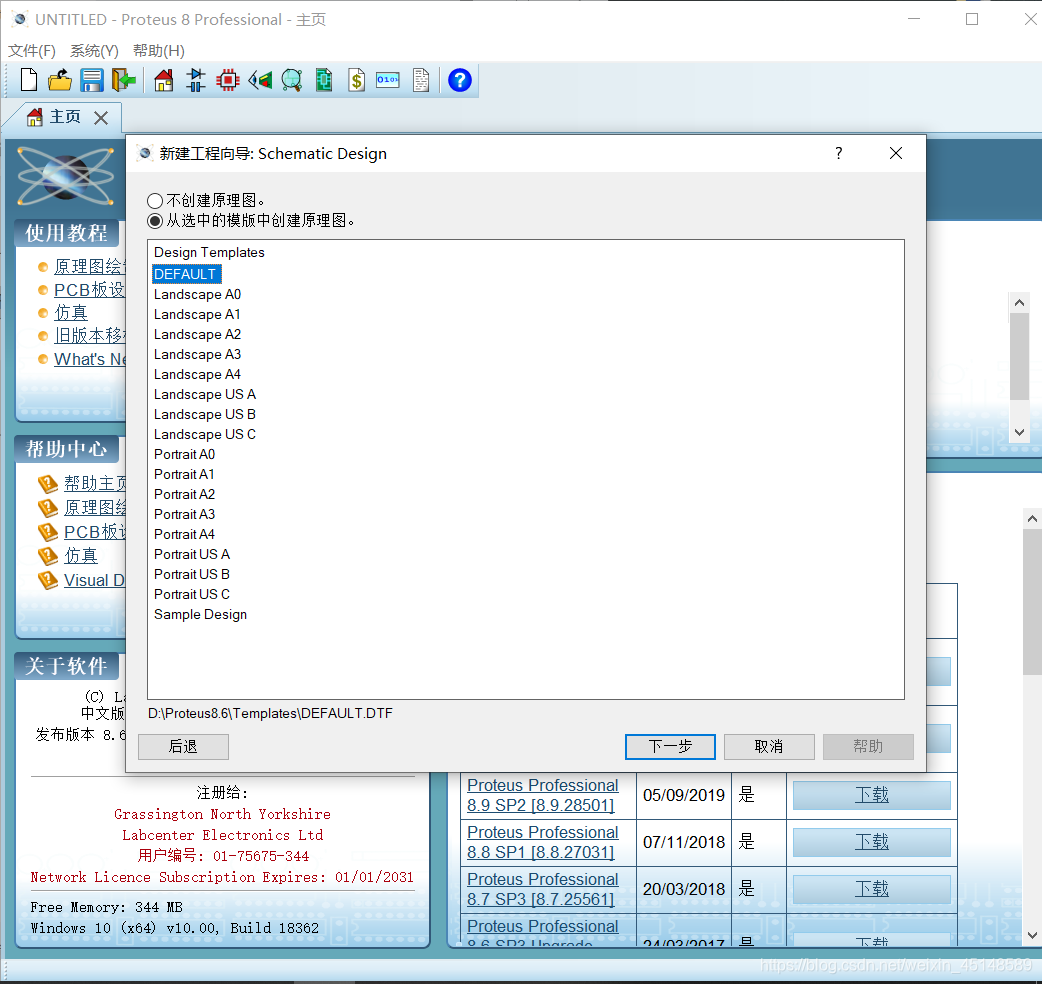Viewport: 1042px width, 984px height.
Task: Click the 取消 button
Action: 769,746
